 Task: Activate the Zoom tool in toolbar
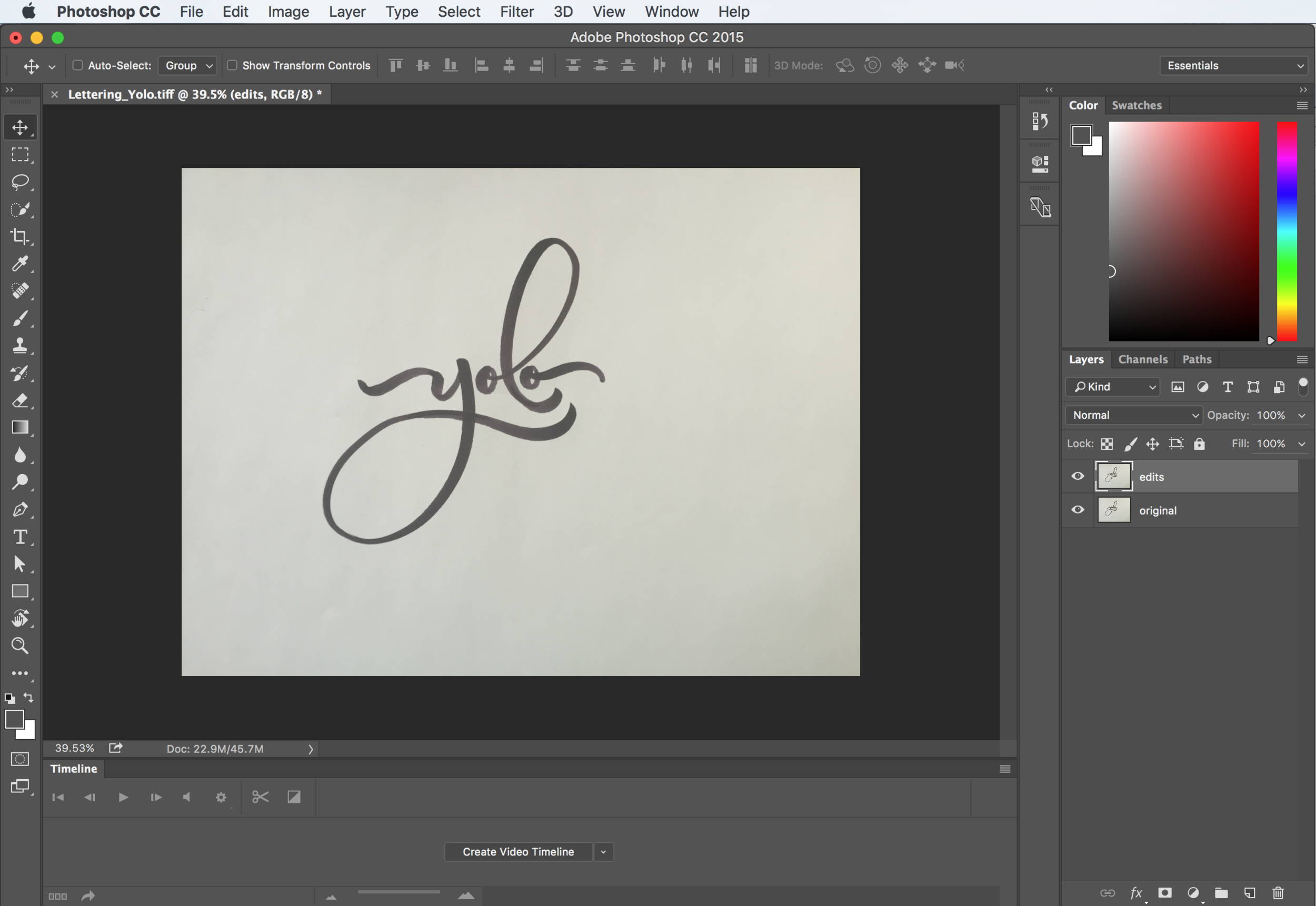(x=21, y=646)
